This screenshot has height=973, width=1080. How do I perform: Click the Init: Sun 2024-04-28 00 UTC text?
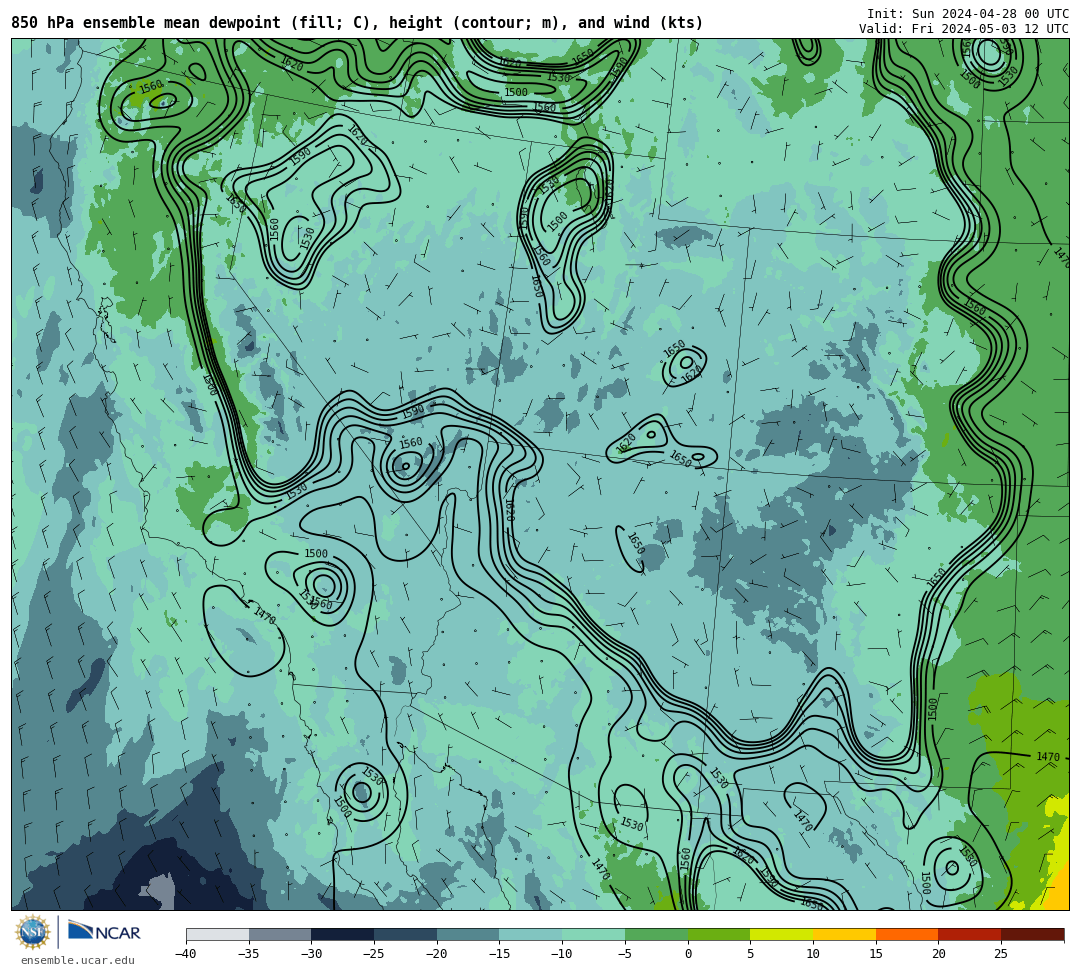tap(968, 14)
